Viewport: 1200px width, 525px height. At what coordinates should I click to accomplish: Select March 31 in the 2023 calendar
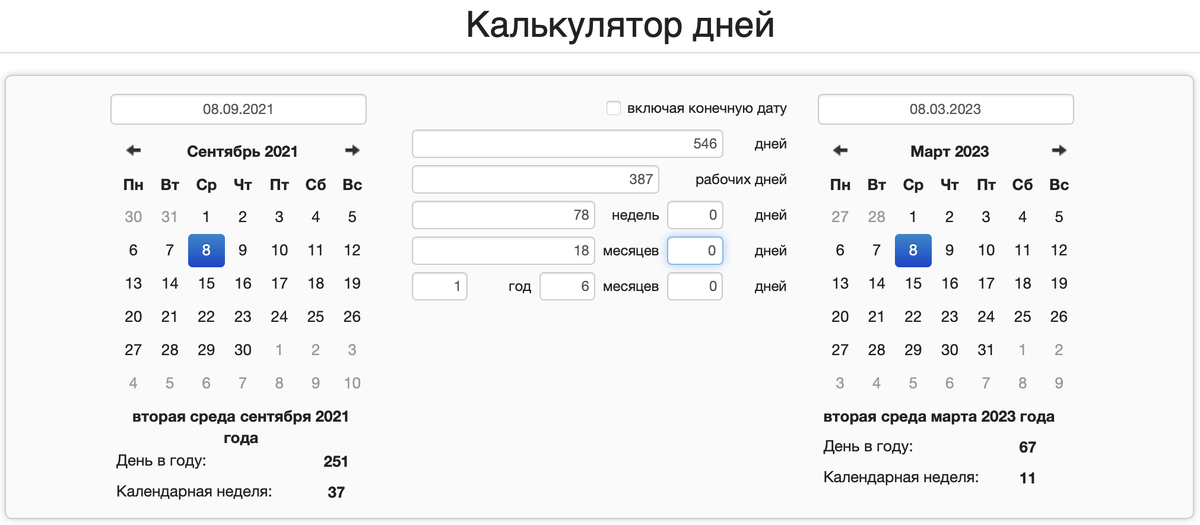[x=986, y=350]
